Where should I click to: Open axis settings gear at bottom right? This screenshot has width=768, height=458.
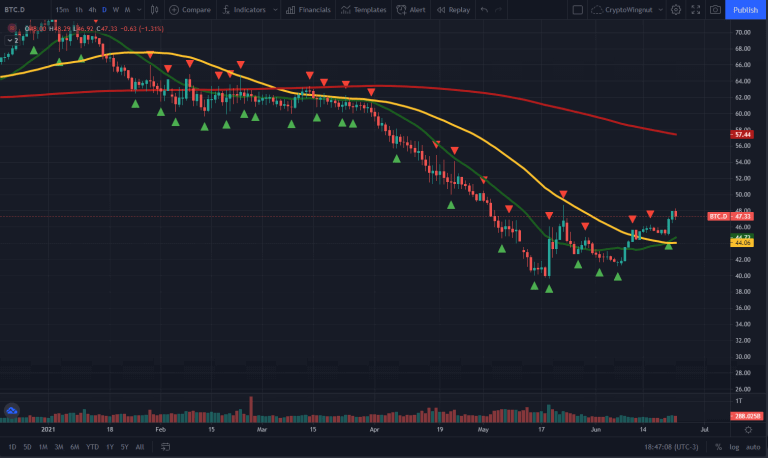[x=748, y=430]
